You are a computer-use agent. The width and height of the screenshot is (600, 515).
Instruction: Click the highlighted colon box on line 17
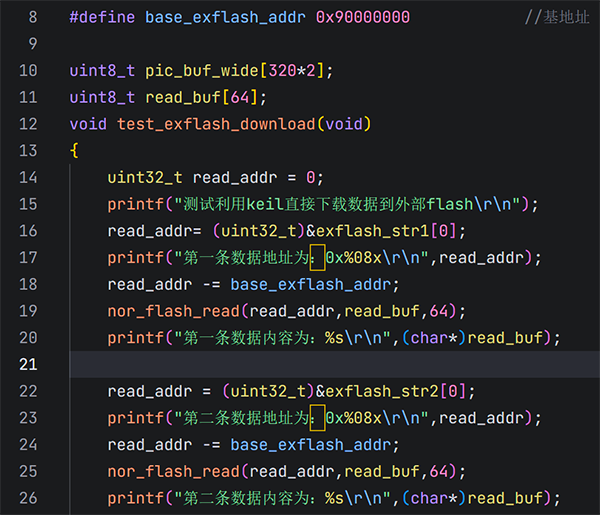point(317,257)
